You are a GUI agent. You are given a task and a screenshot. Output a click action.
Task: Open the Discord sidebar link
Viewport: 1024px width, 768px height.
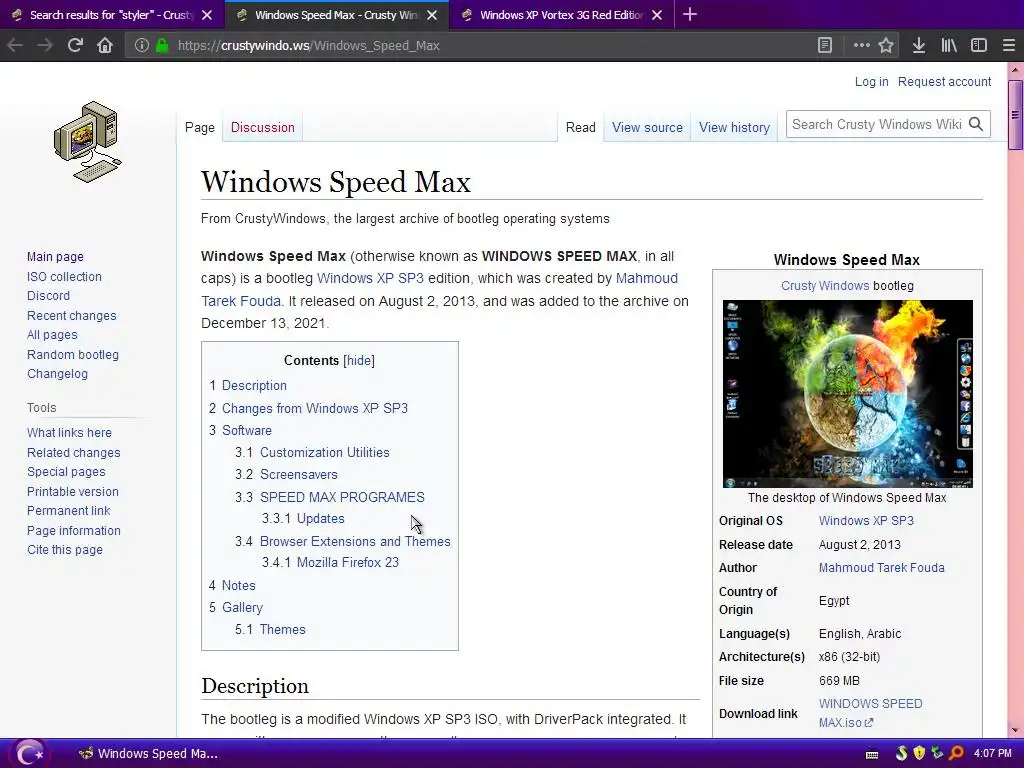click(48, 296)
